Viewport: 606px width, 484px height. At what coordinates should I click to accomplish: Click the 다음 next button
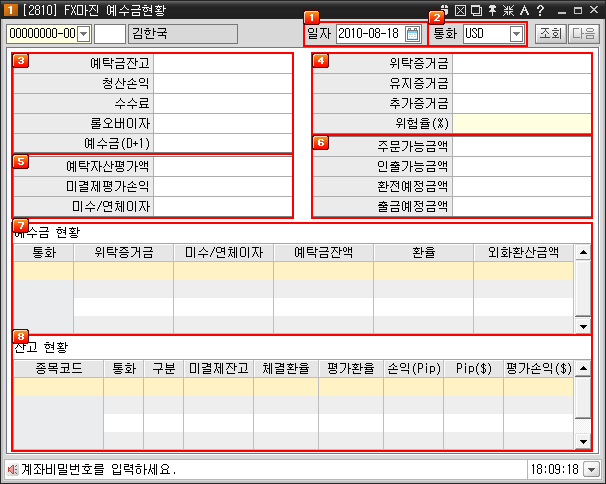pos(581,33)
